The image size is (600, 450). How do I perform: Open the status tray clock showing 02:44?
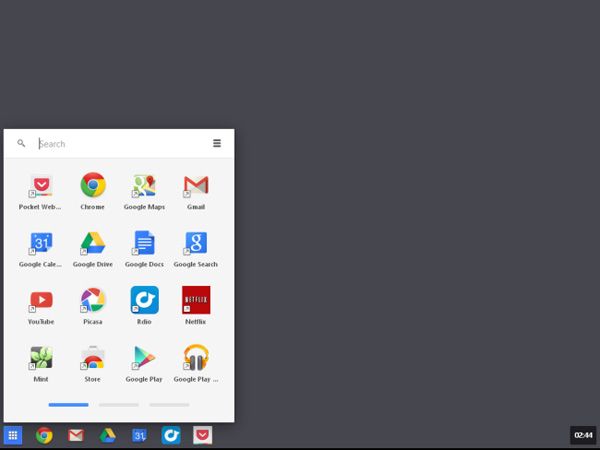point(583,435)
